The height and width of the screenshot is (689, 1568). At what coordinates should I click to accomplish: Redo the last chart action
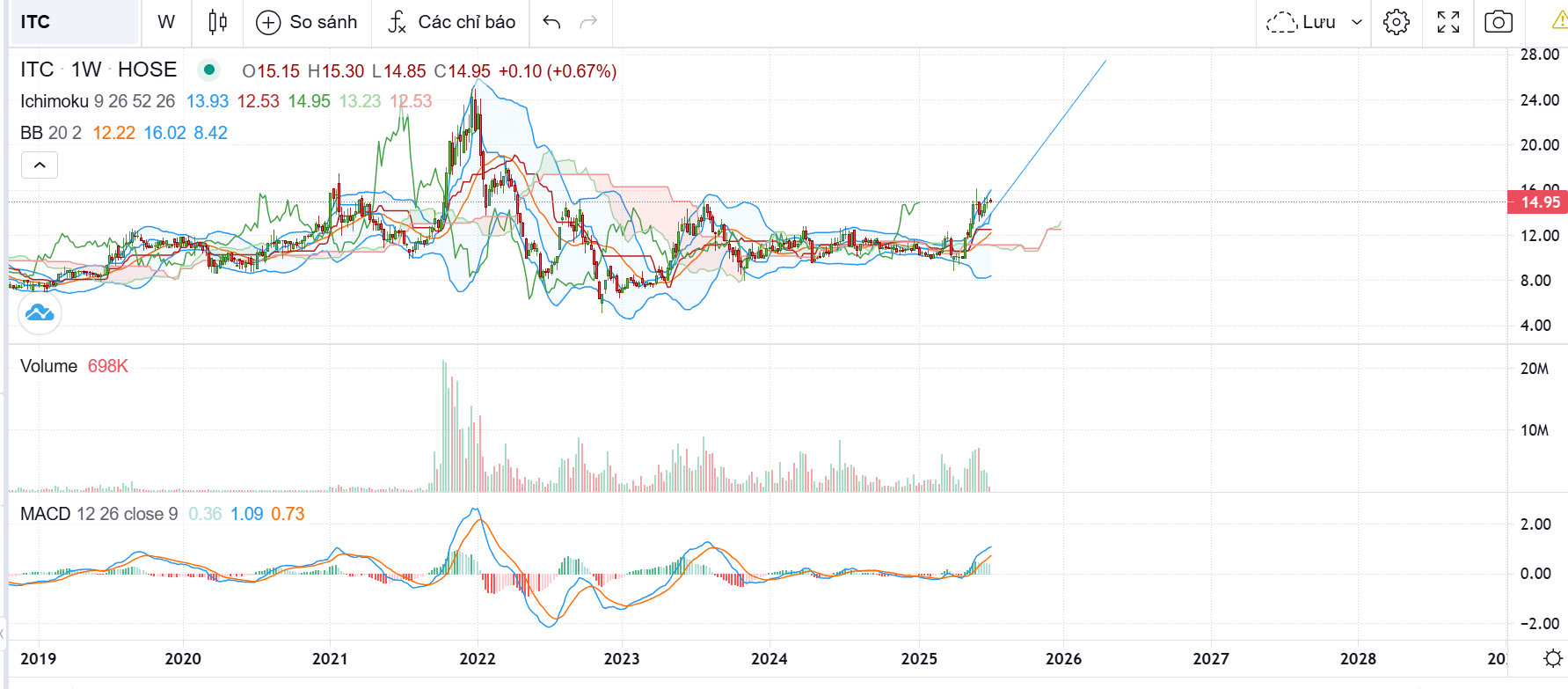tap(588, 22)
